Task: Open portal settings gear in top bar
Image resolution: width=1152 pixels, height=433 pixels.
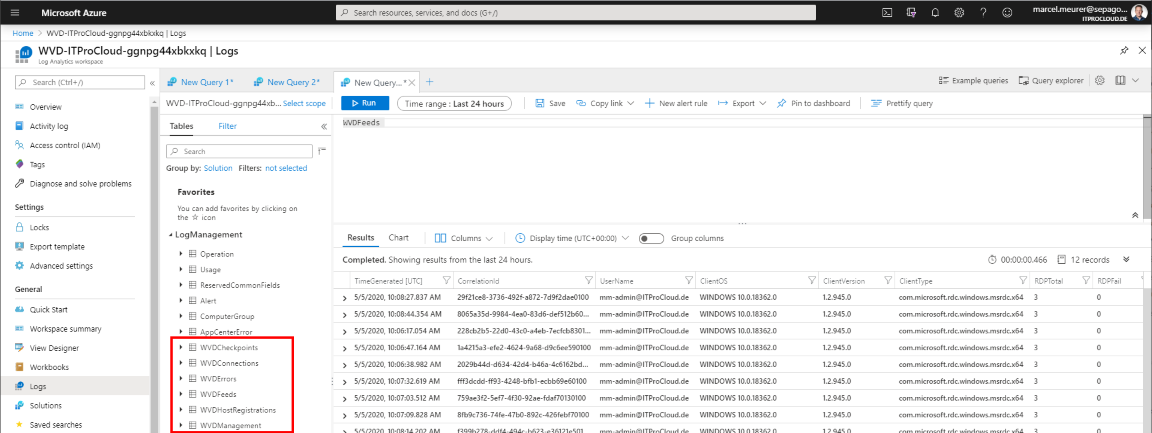Action: pos(959,12)
